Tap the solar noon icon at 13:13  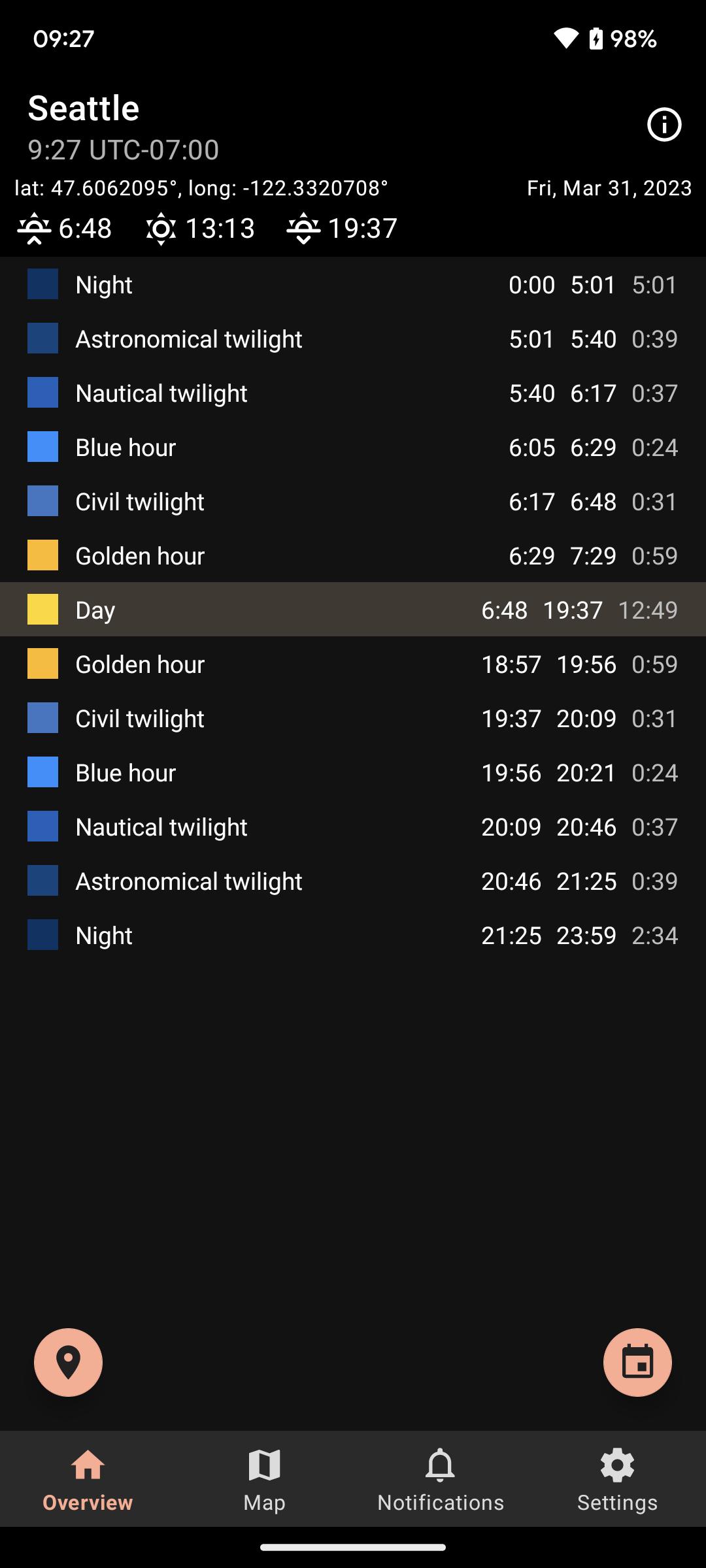pyautogui.click(x=161, y=229)
